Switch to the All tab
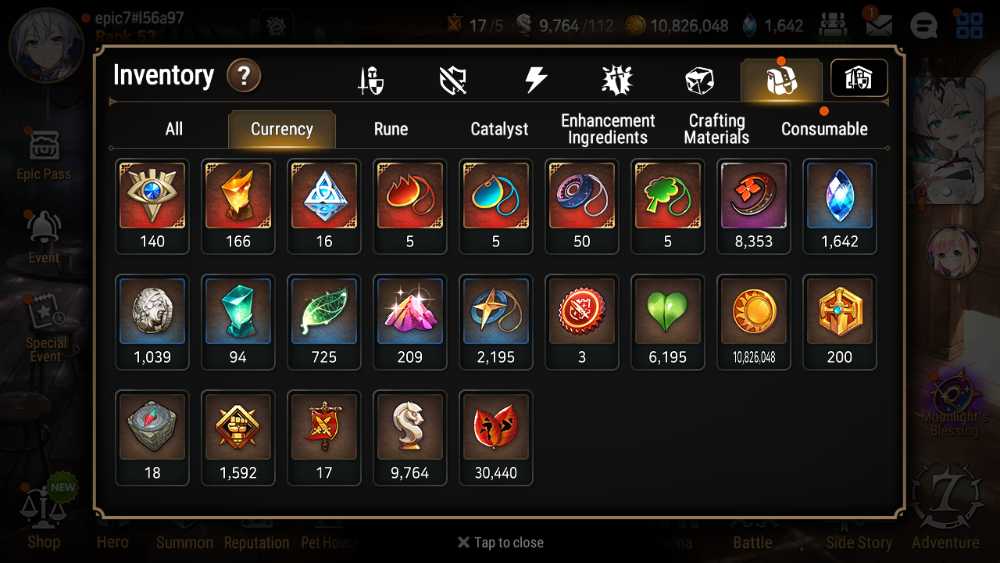The width and height of the screenshot is (1000, 563). tap(174, 129)
